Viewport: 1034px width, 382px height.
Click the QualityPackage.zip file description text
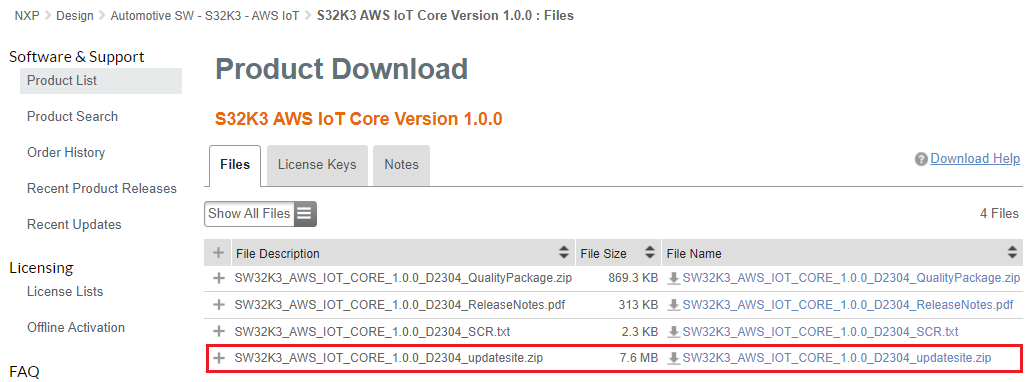403,278
